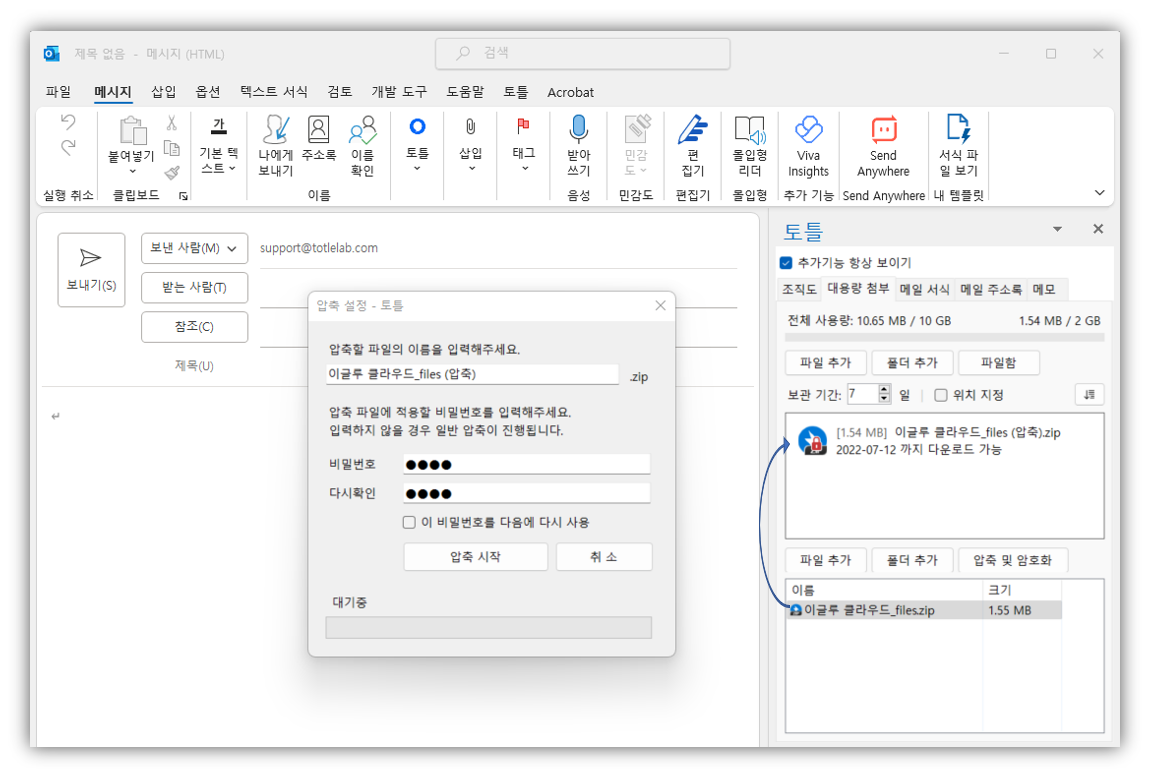The width and height of the screenshot is (1149, 777).
Task: Click the 압축 및 암호화 button
Action: pos(1012,561)
